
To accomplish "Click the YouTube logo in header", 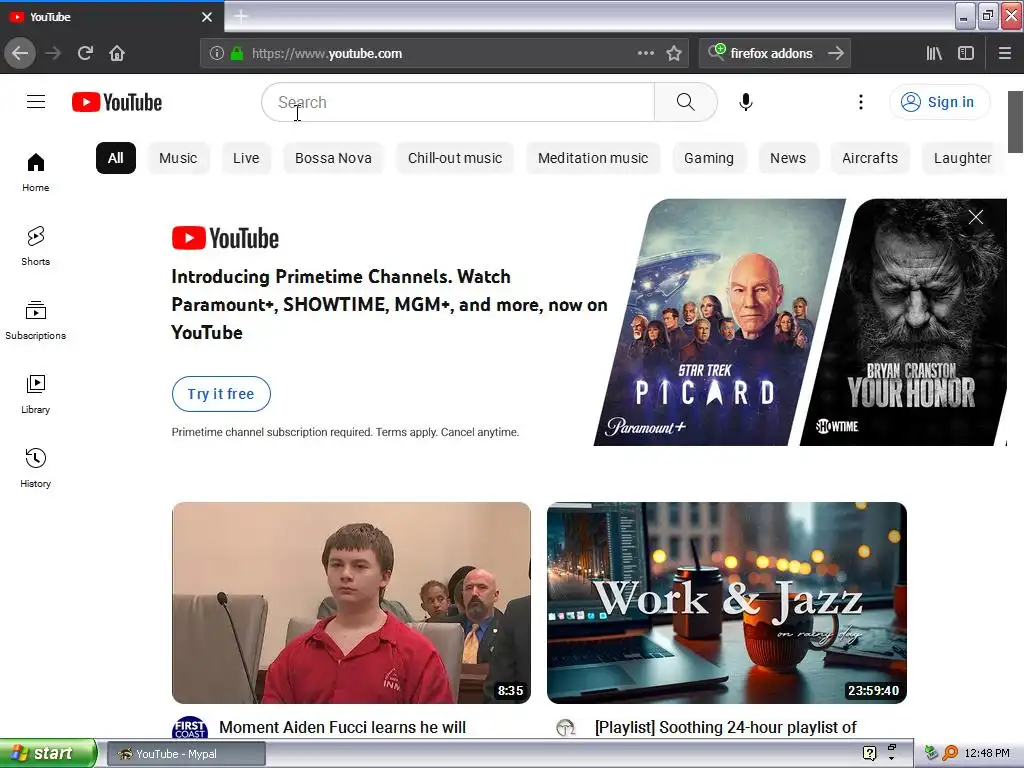I will click(117, 103).
